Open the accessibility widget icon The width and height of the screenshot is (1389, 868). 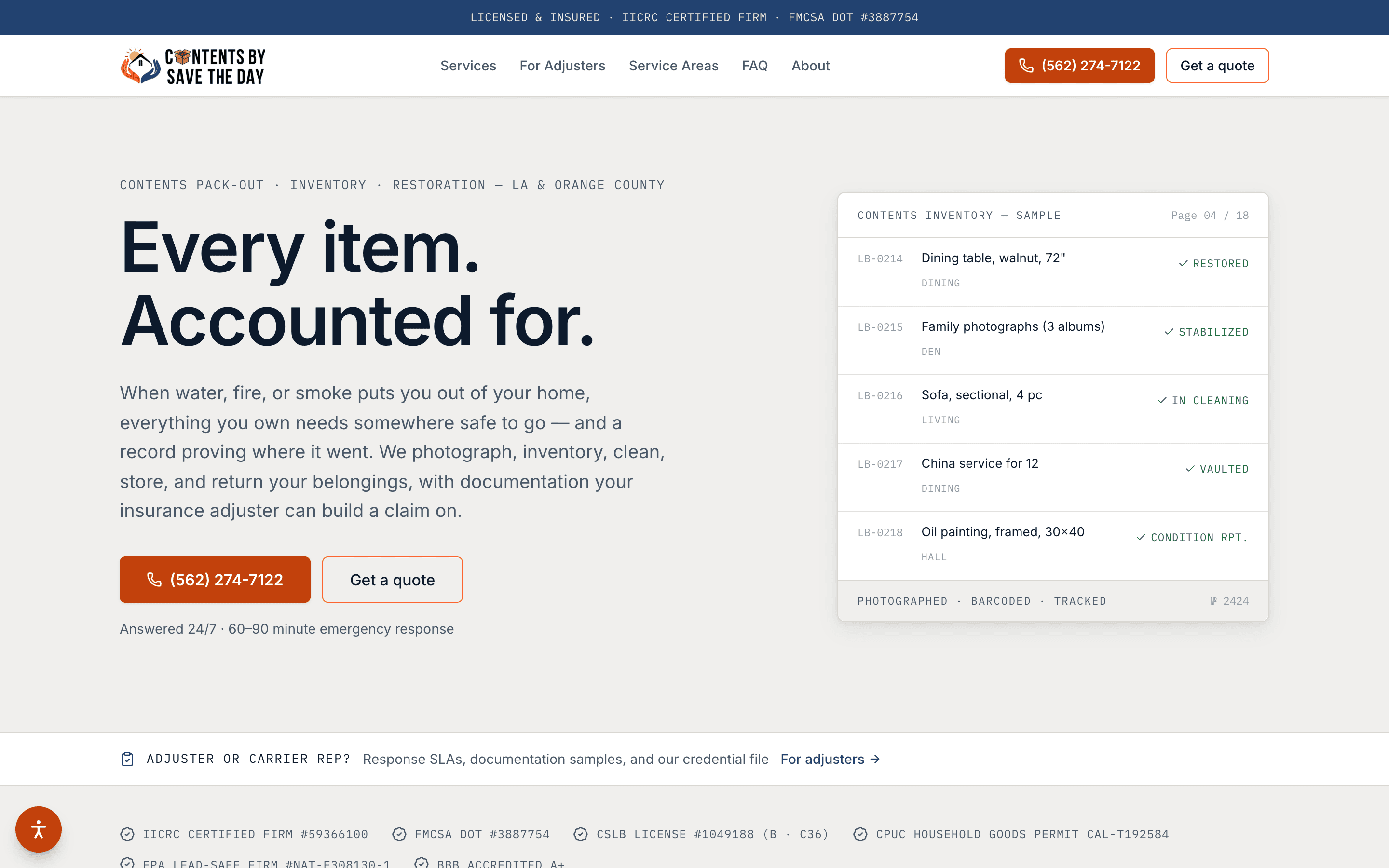coord(39,829)
